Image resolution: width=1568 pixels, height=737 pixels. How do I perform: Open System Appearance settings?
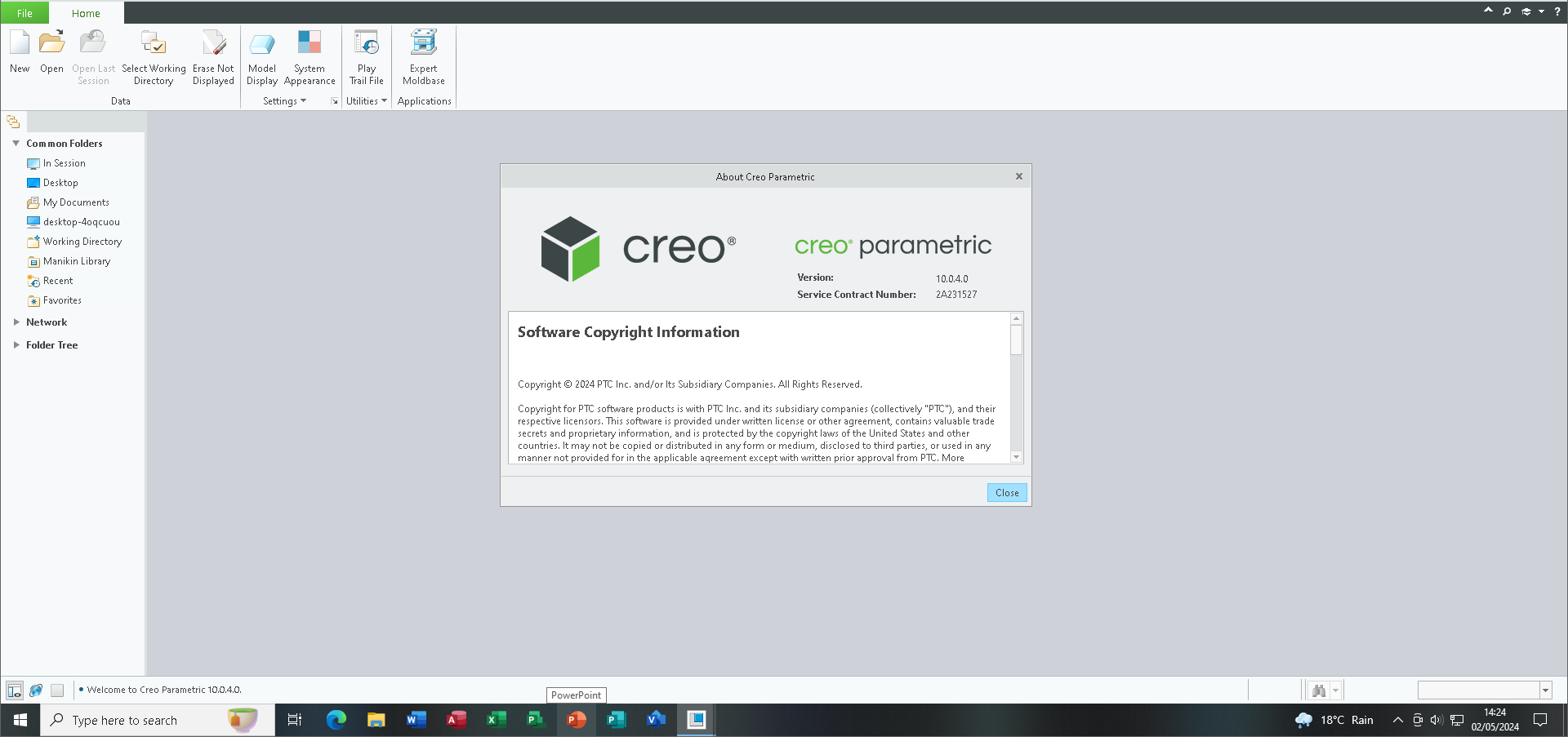pyautogui.click(x=310, y=57)
